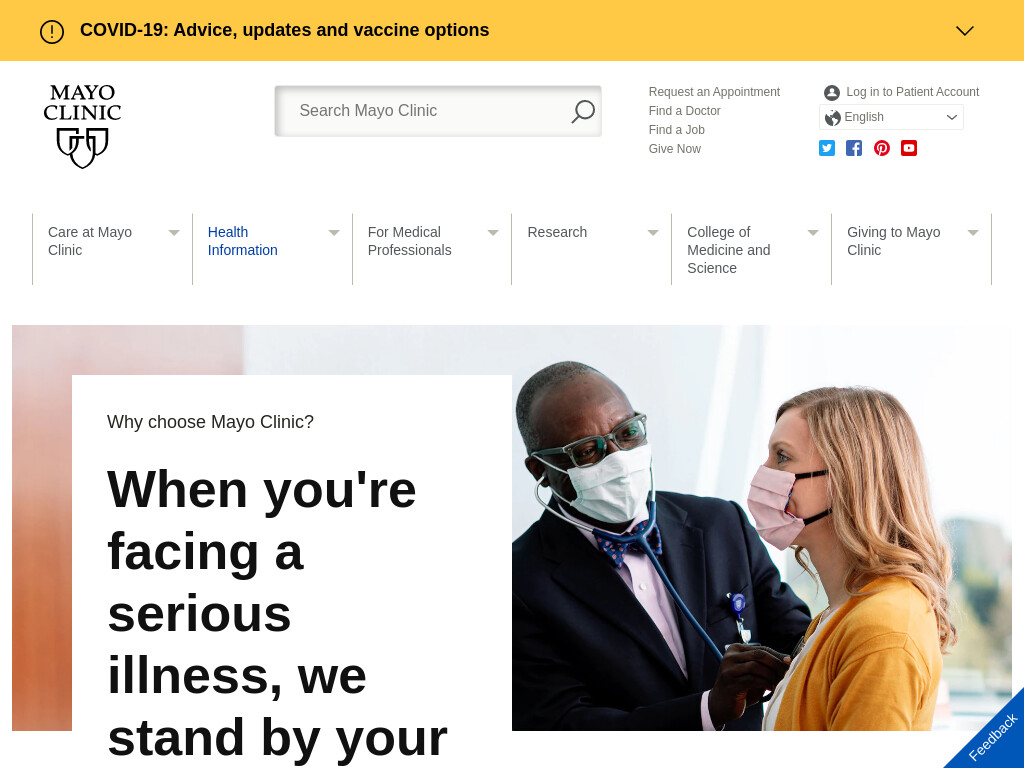Click the Mayo Clinic shield logo
This screenshot has width=1024, height=768.
82,126
